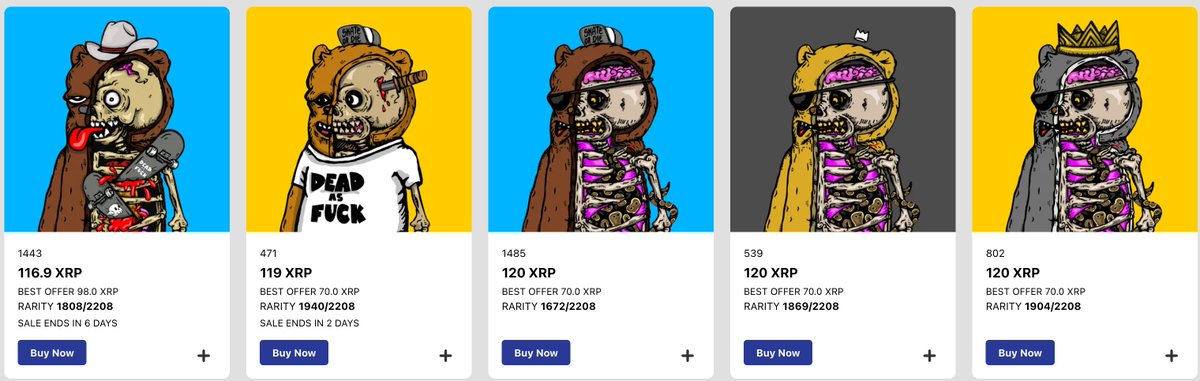The height and width of the screenshot is (381, 1200).
Task: Open the gray background yellow hoodie bear
Action: point(843,120)
